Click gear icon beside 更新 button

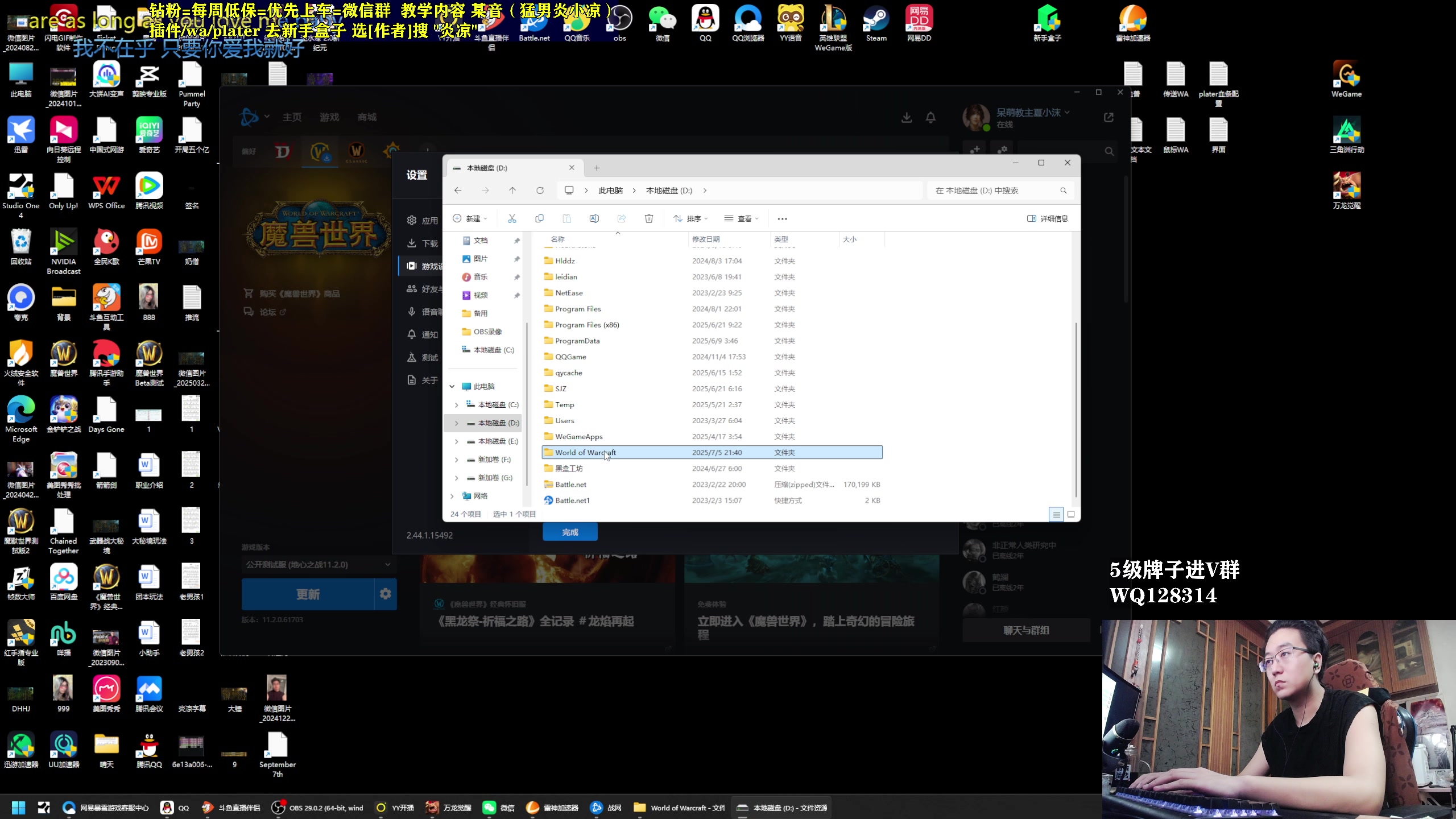pos(386,594)
